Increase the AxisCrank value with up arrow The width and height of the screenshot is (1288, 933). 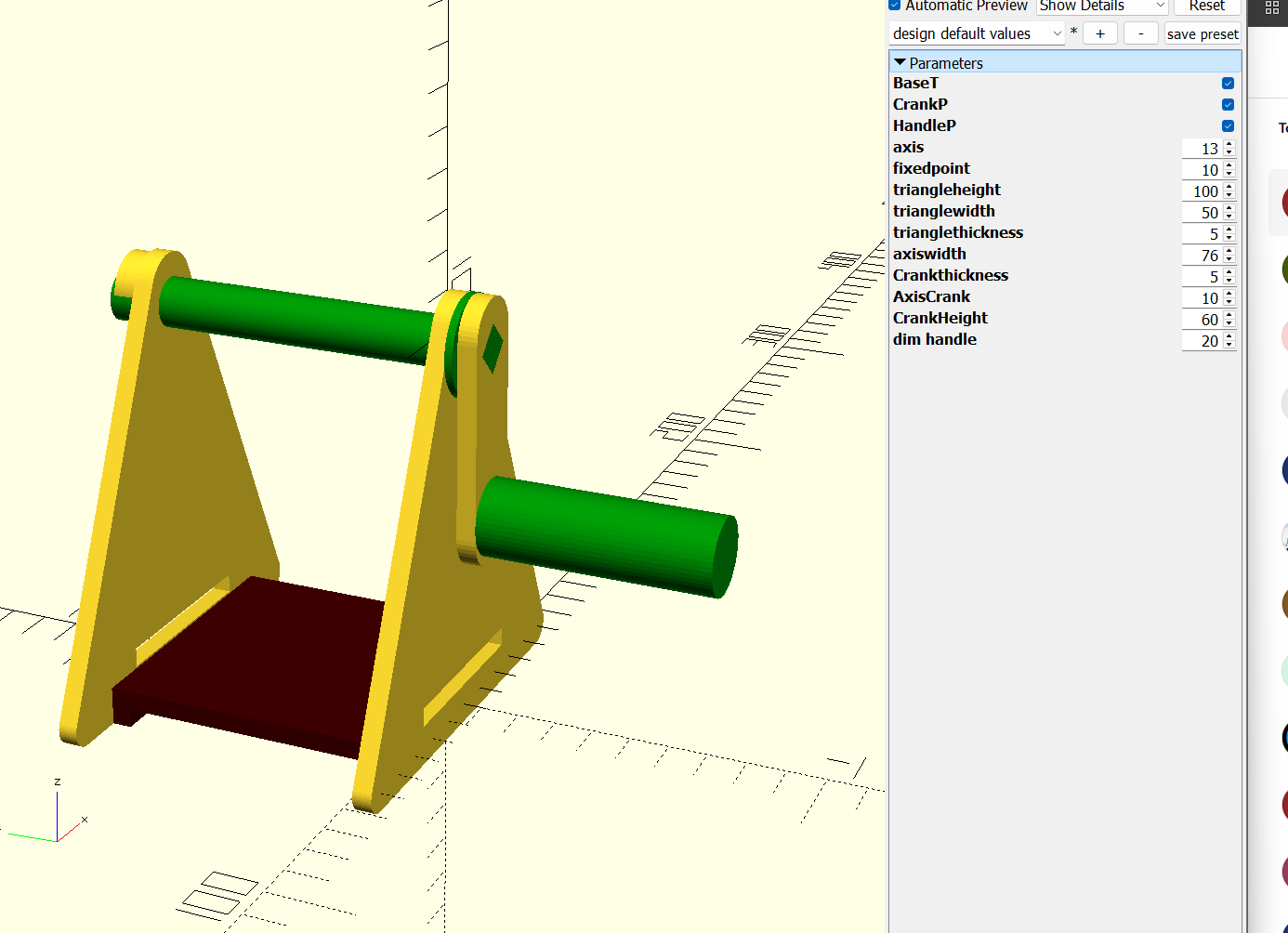pos(1229,294)
